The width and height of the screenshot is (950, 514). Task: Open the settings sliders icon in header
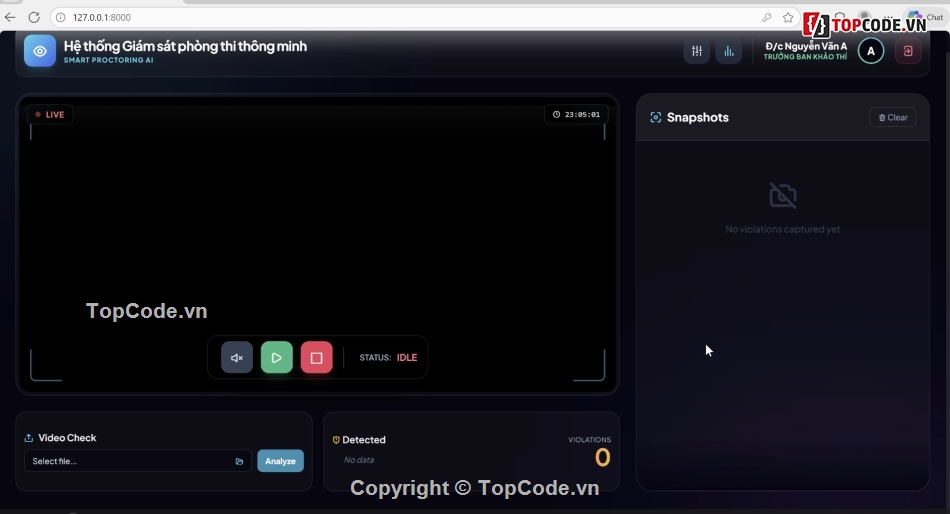(x=697, y=51)
